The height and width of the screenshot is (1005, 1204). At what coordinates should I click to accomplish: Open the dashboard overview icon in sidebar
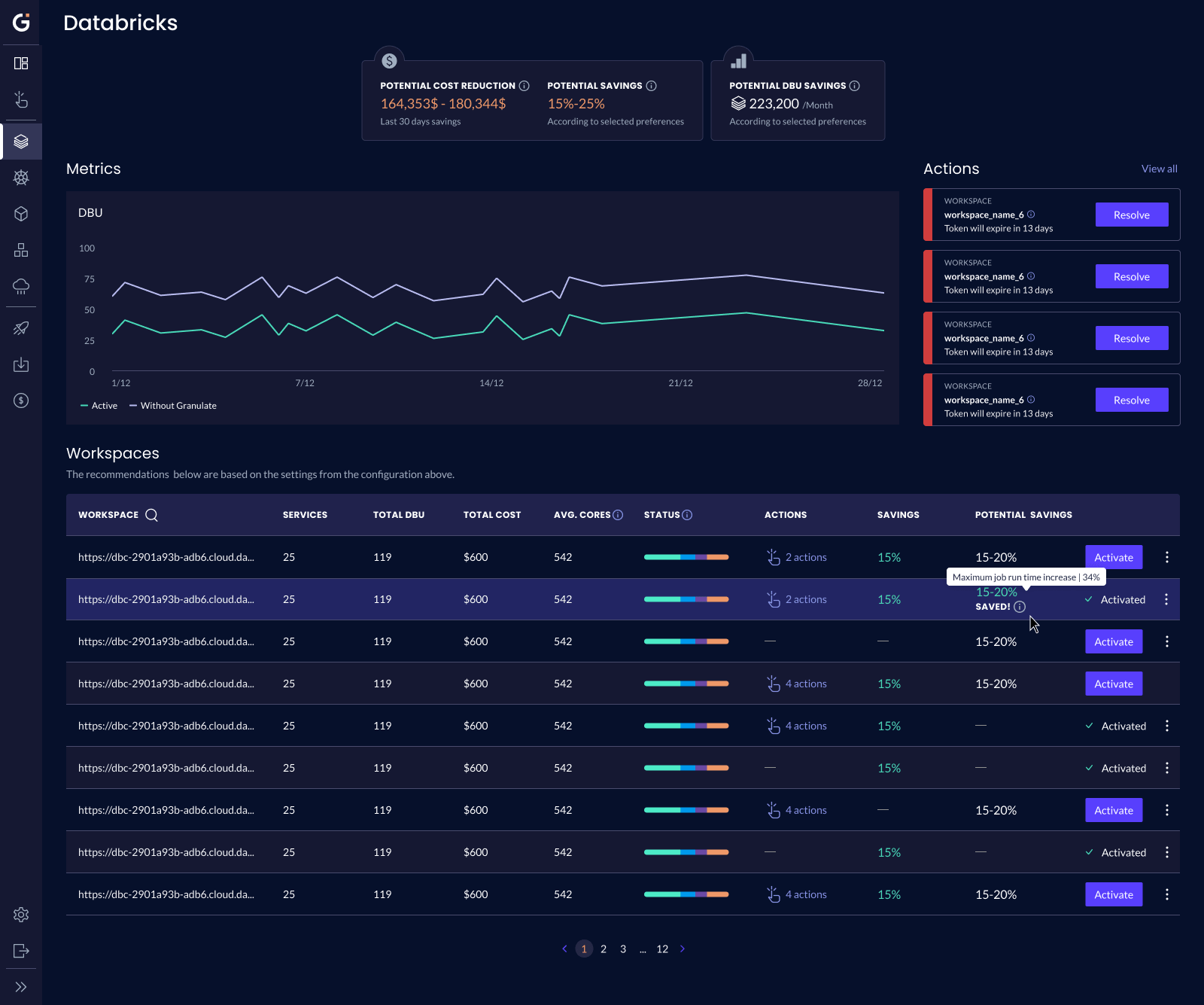pos(20,63)
